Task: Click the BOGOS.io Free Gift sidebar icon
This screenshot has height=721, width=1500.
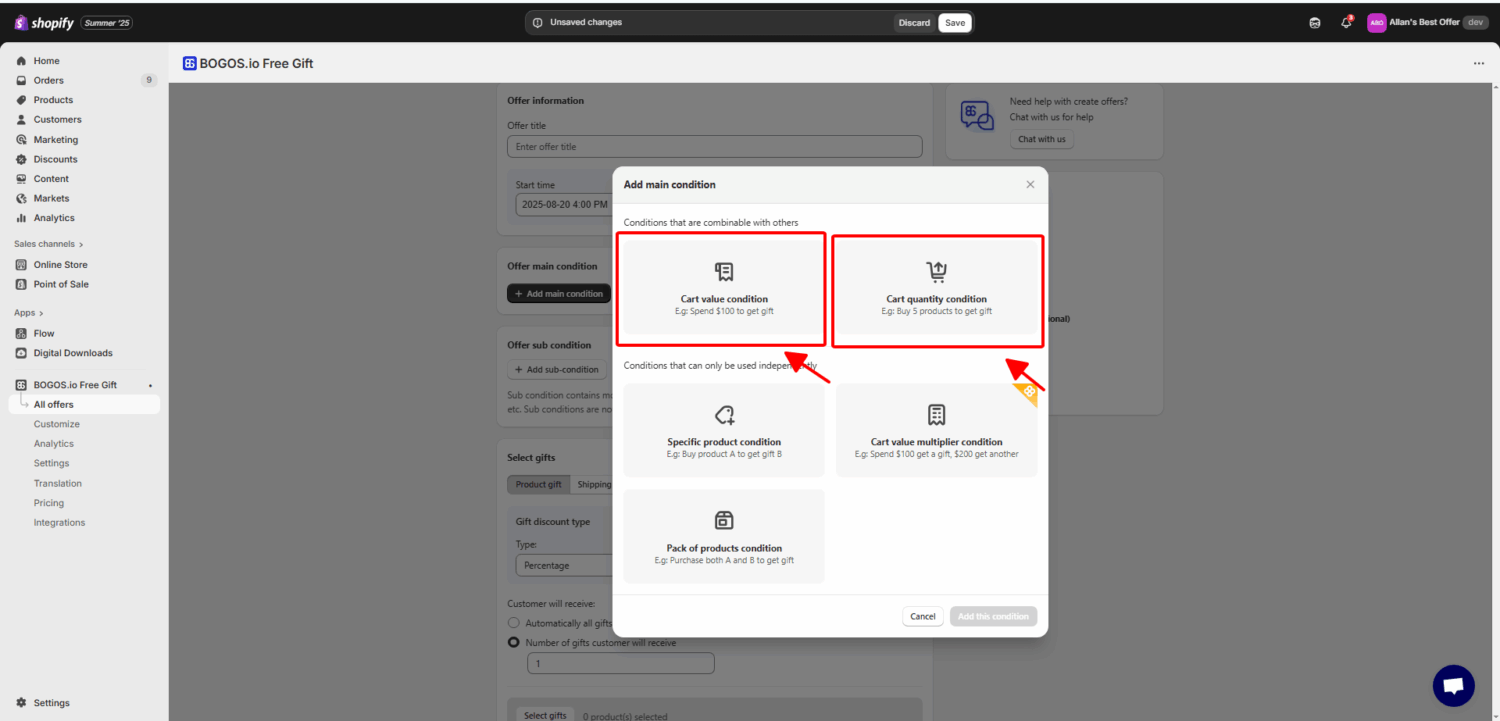Action: click(21, 385)
